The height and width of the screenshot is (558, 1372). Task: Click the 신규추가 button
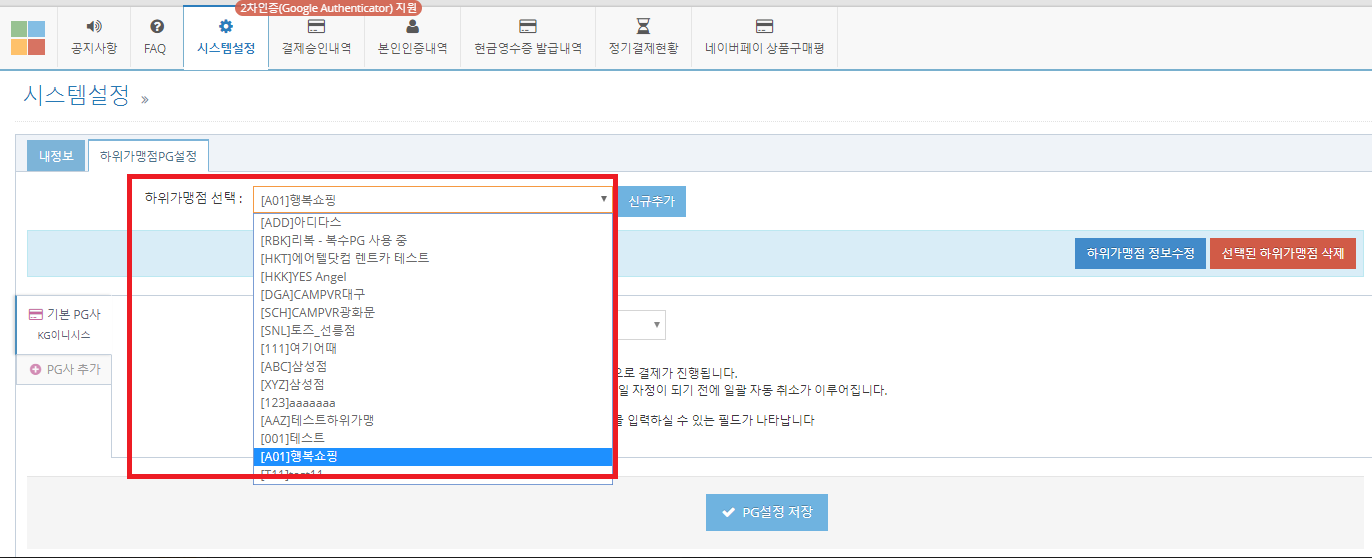coord(652,201)
